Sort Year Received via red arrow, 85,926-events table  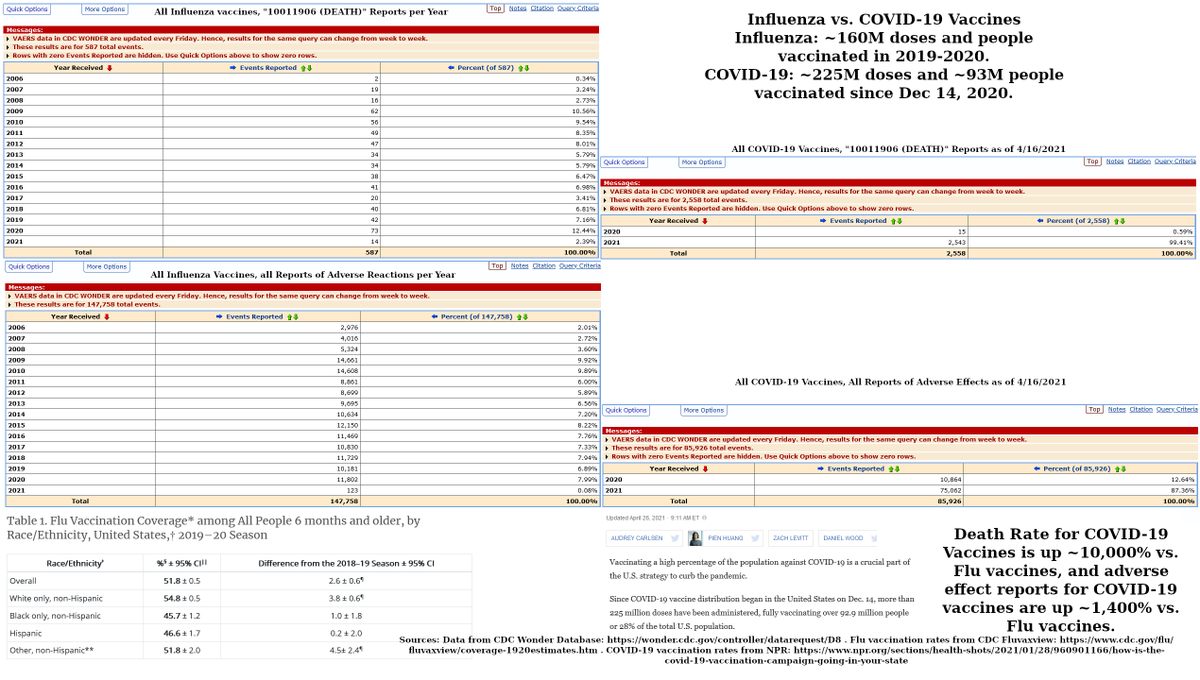pyautogui.click(x=706, y=469)
